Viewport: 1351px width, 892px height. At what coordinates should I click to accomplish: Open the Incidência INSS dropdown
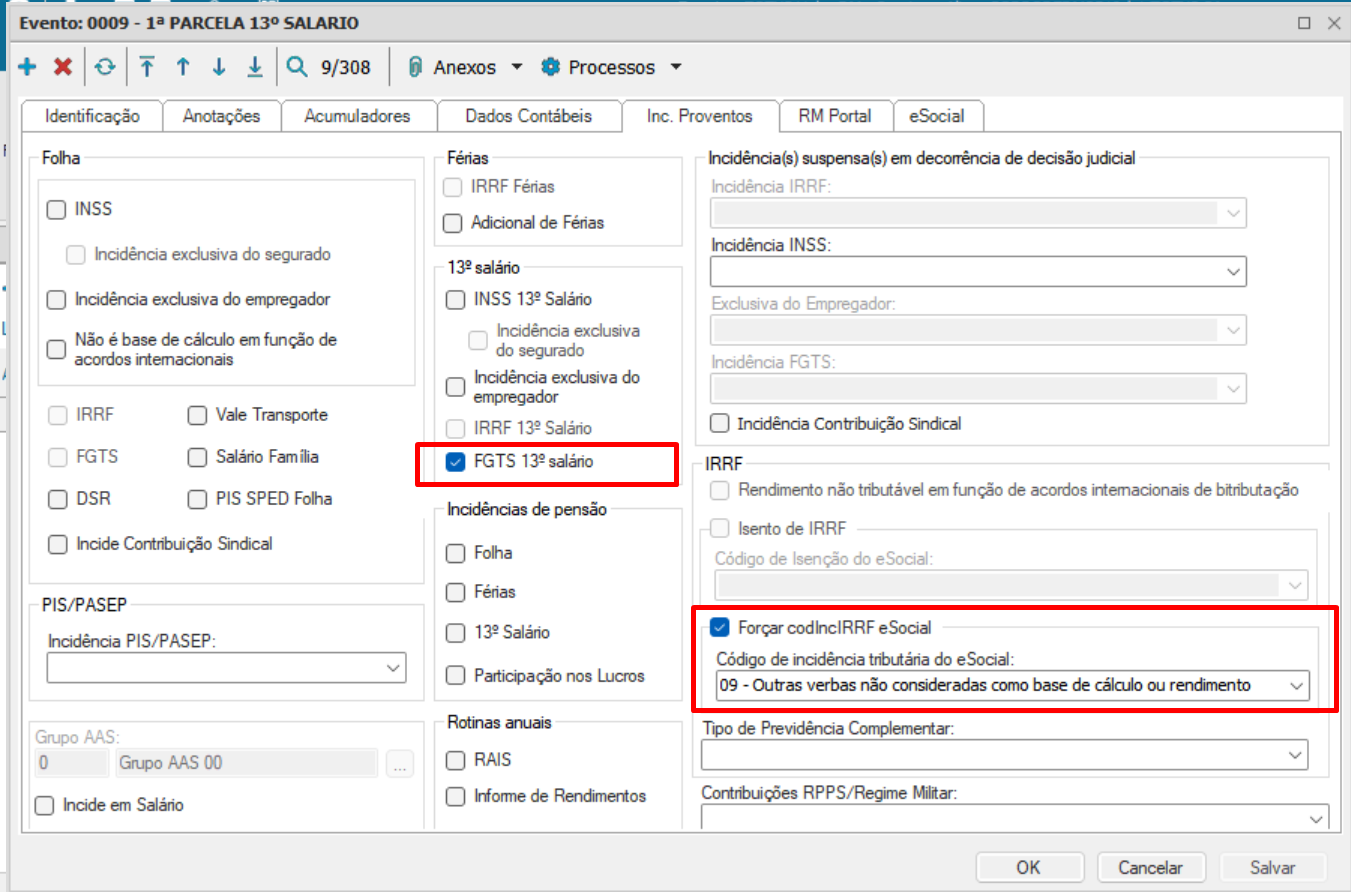[1232, 271]
